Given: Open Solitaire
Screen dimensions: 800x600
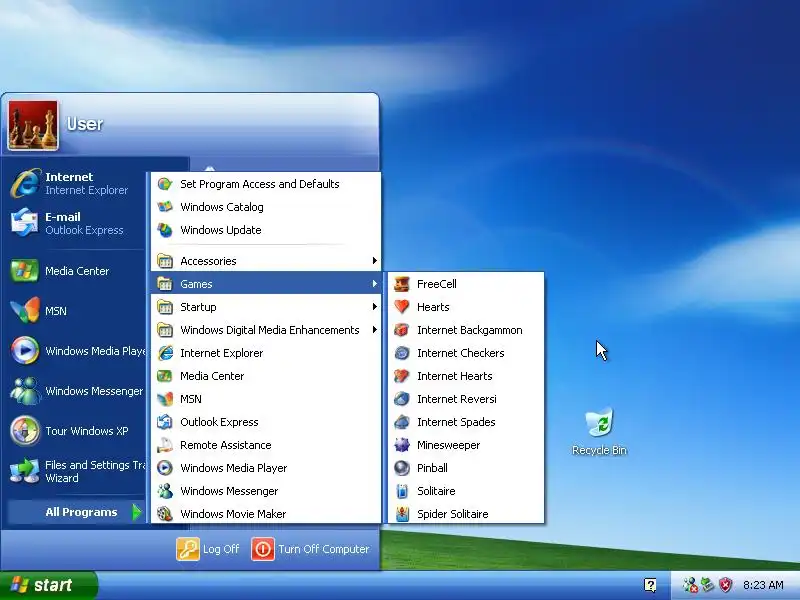Looking at the screenshot, I should click(x=466, y=491).
